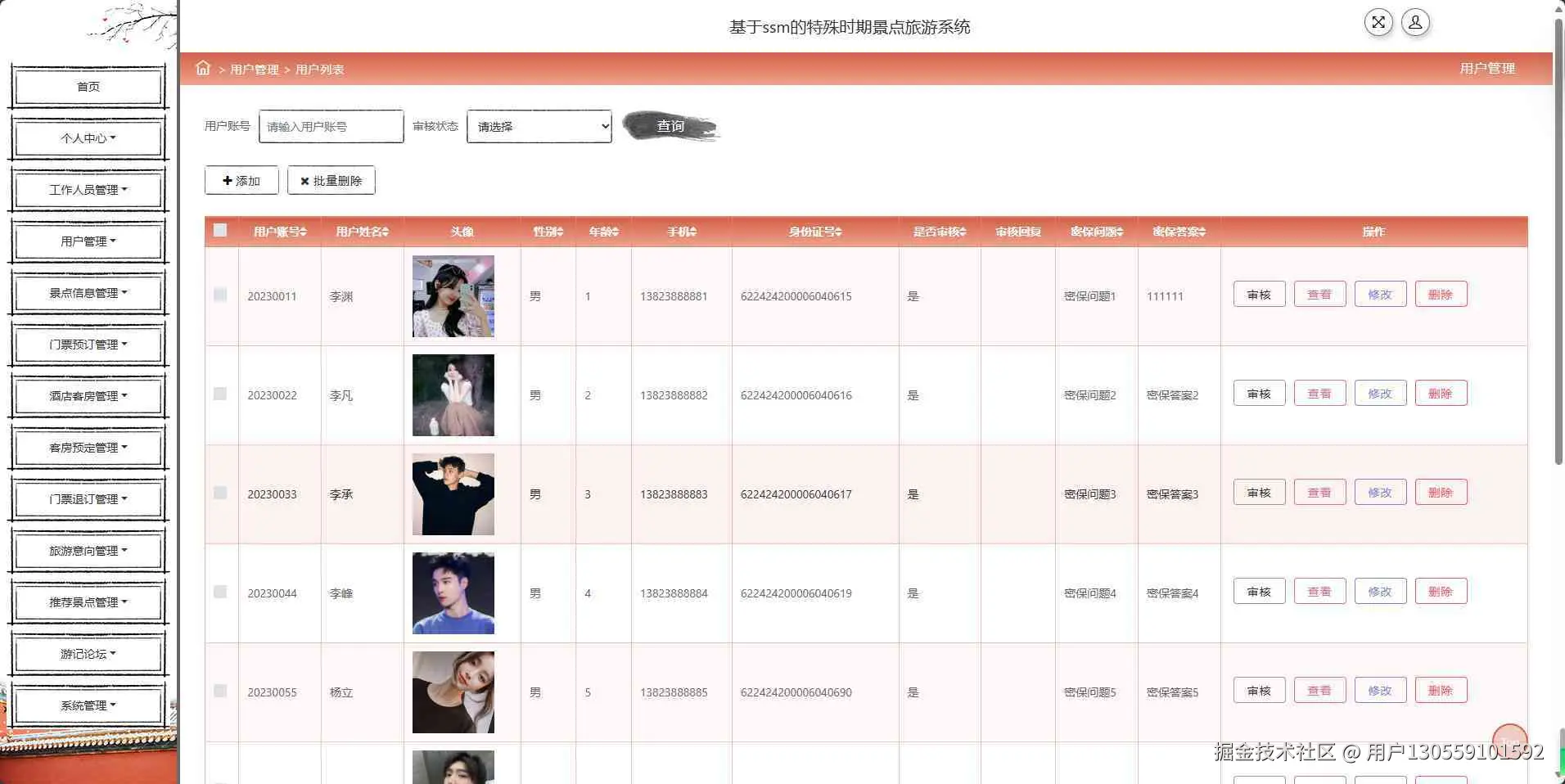Sort by the 手机 column header
The width and height of the screenshot is (1565, 784).
682,232
